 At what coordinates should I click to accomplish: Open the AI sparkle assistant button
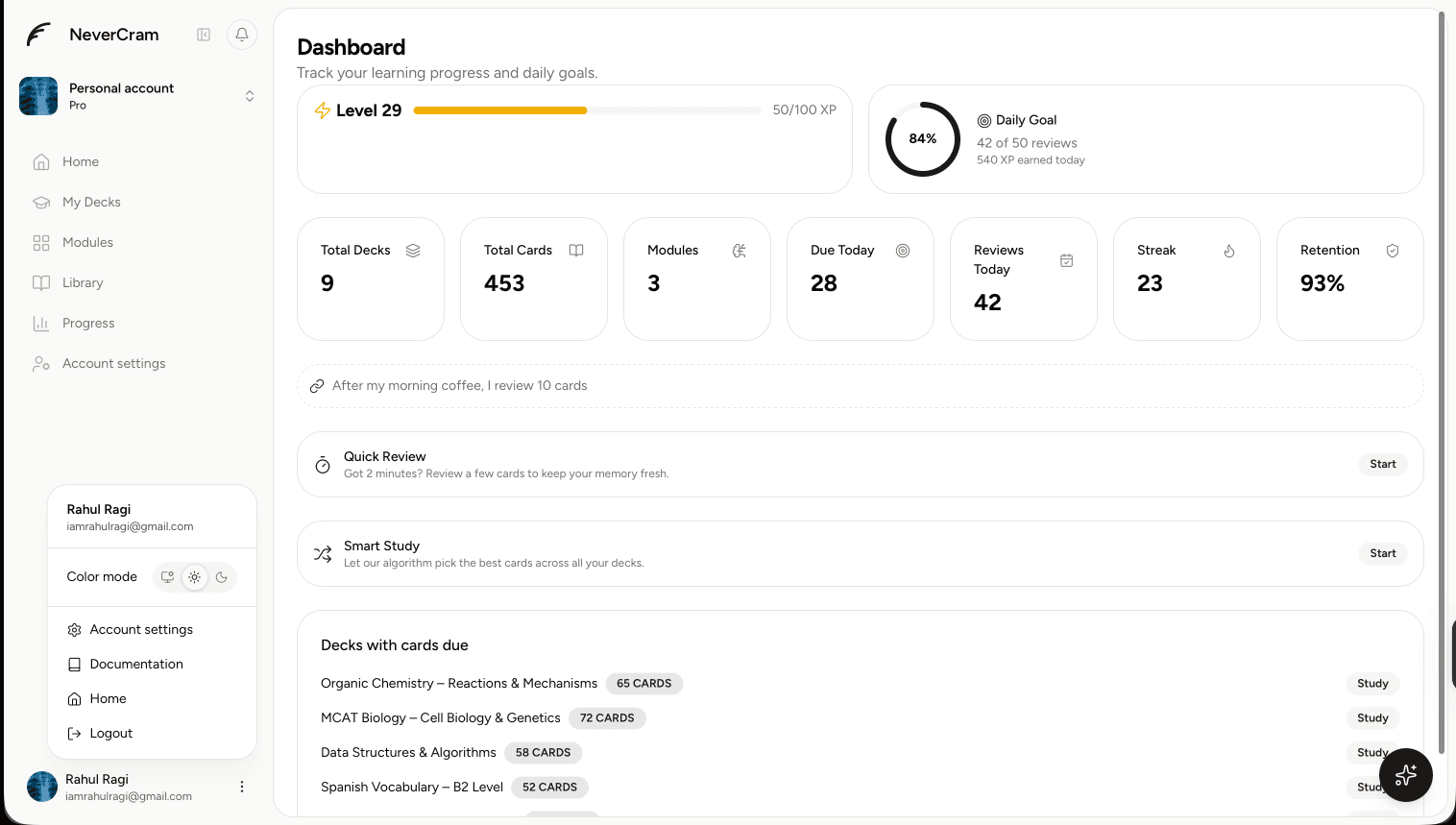pyautogui.click(x=1405, y=774)
